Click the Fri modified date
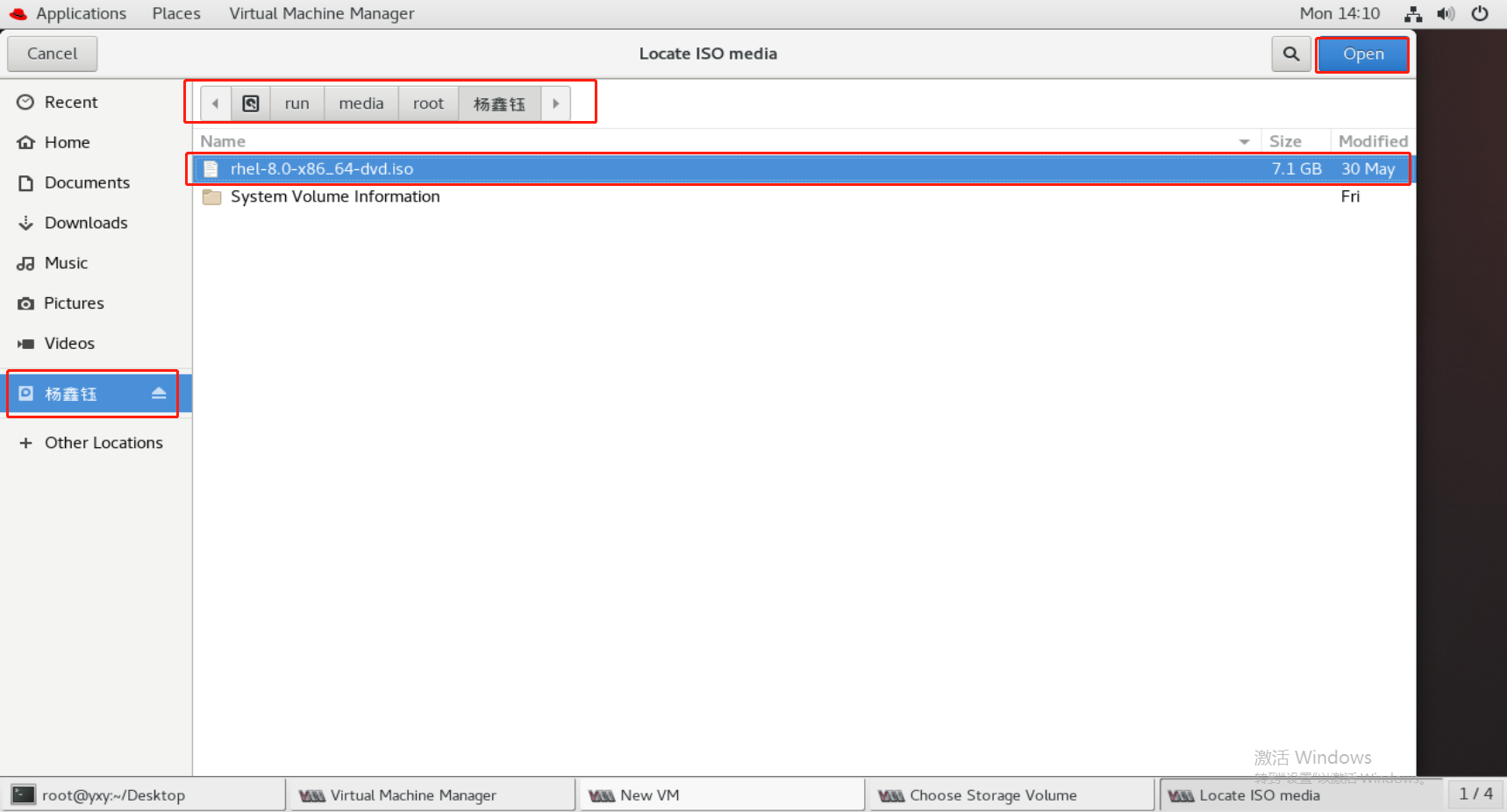The image size is (1507, 812). click(1350, 196)
